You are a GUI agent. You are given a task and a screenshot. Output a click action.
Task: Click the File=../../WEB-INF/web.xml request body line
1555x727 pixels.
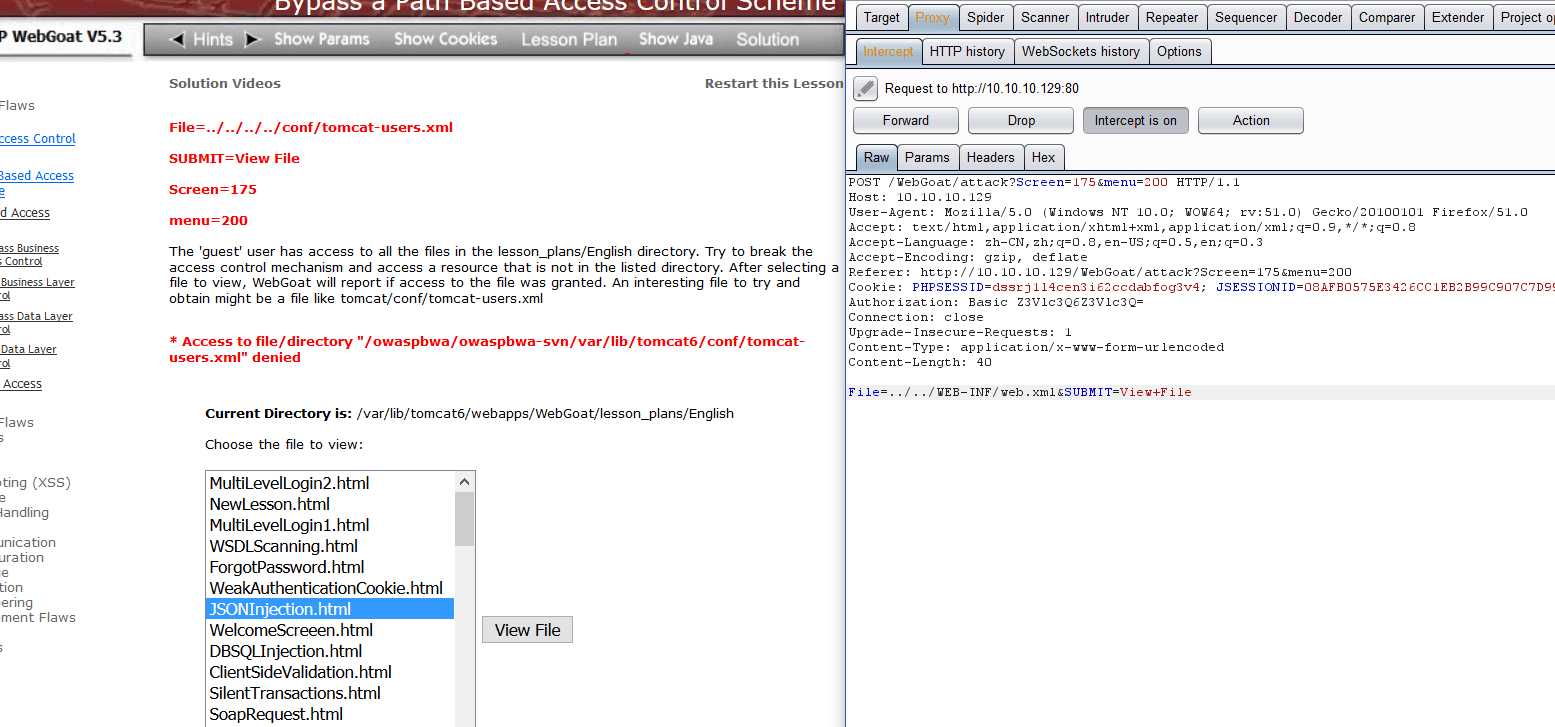[x=1020, y=392]
